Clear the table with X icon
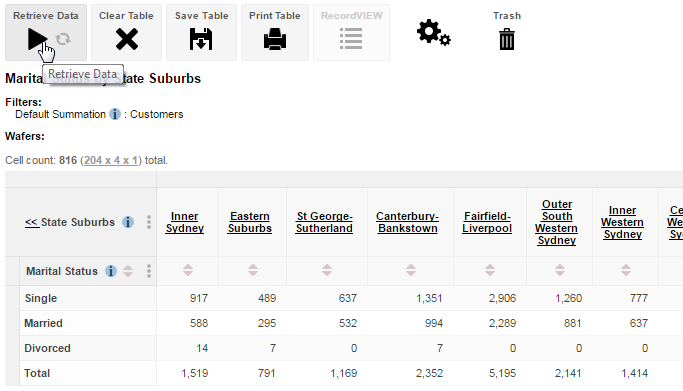Screen dimensions: 683x391 (x=127, y=39)
